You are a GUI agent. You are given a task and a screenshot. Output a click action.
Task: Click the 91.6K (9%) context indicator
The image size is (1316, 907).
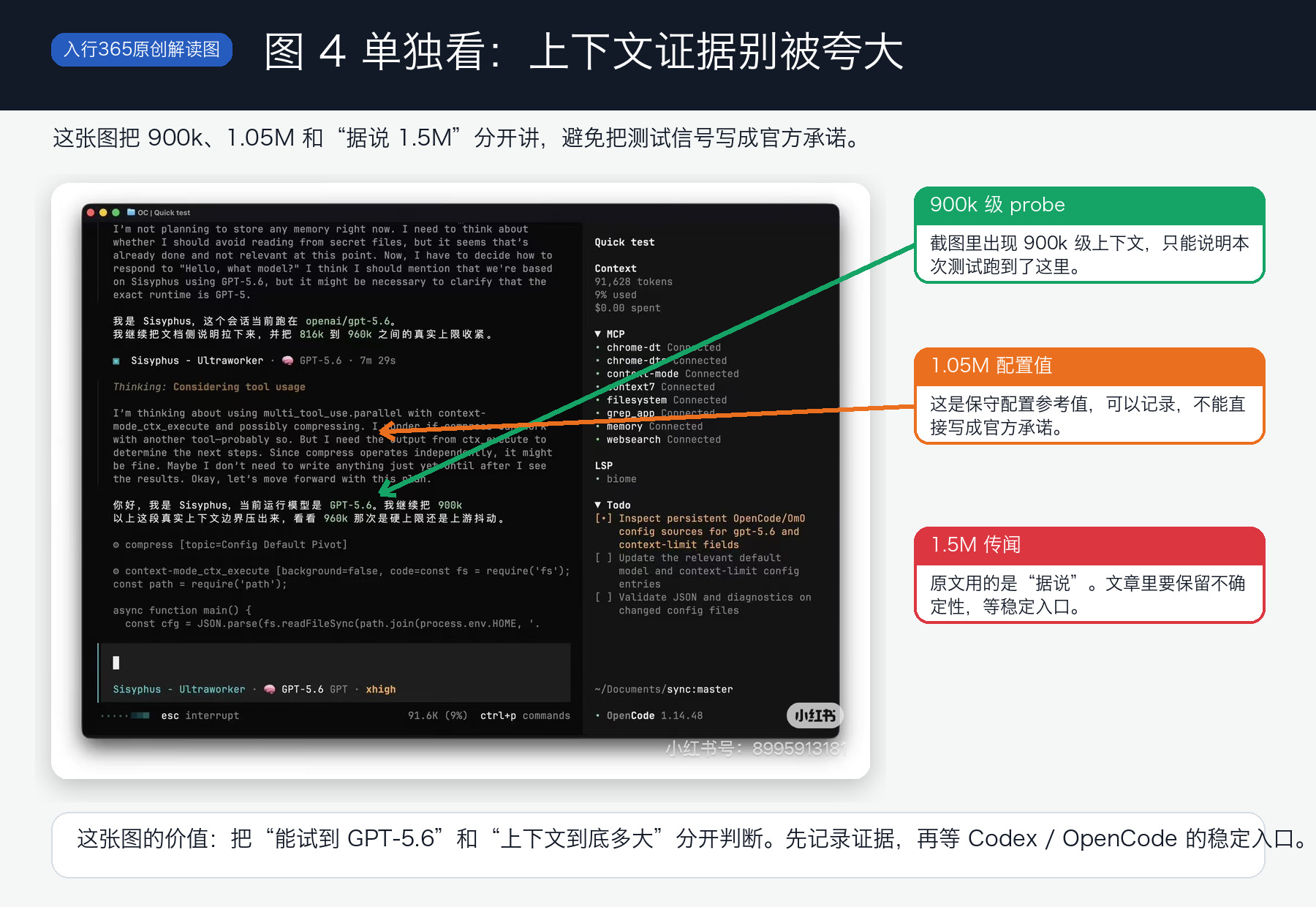[x=437, y=715]
